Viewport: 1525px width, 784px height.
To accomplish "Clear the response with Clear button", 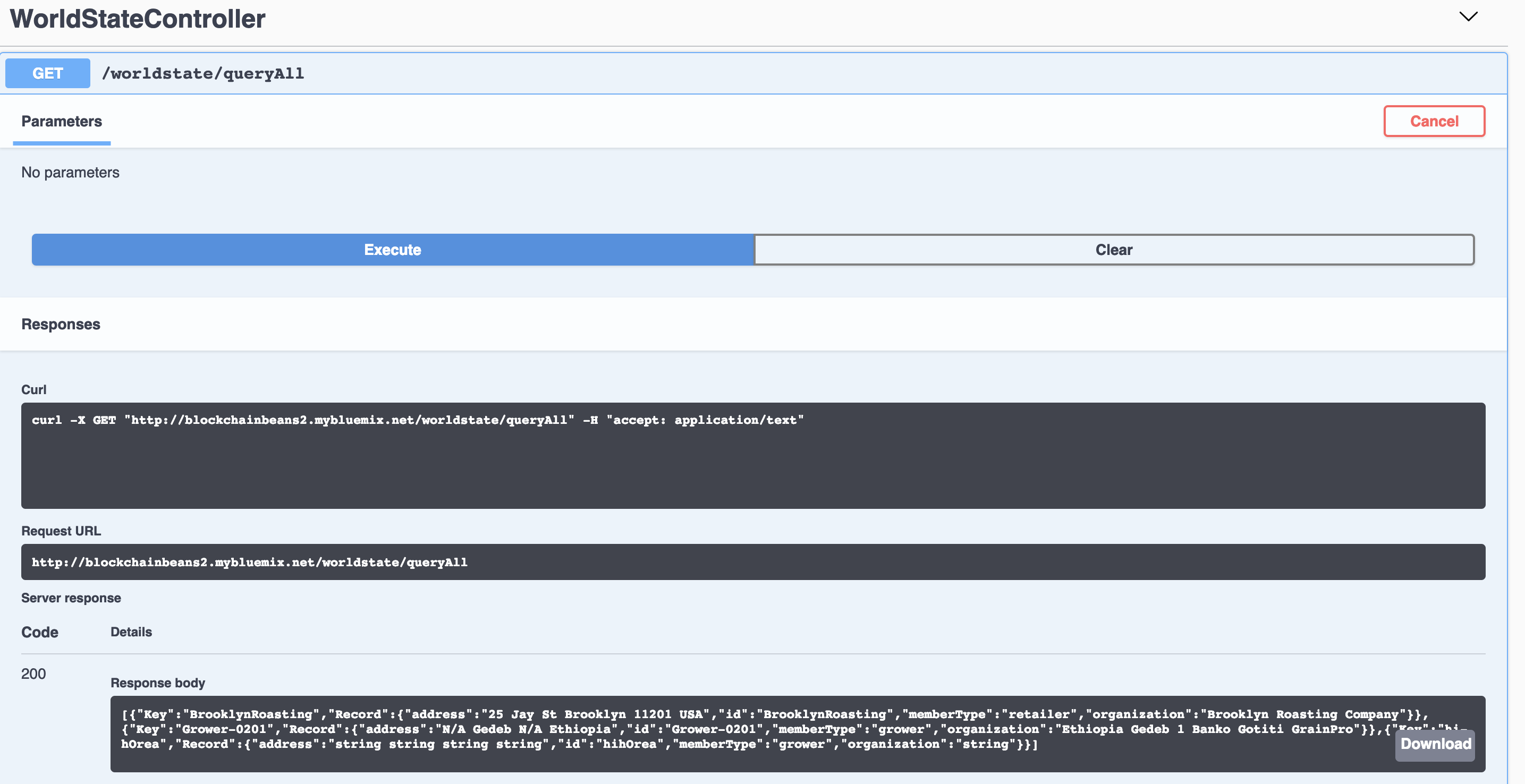I will click(x=1113, y=250).
